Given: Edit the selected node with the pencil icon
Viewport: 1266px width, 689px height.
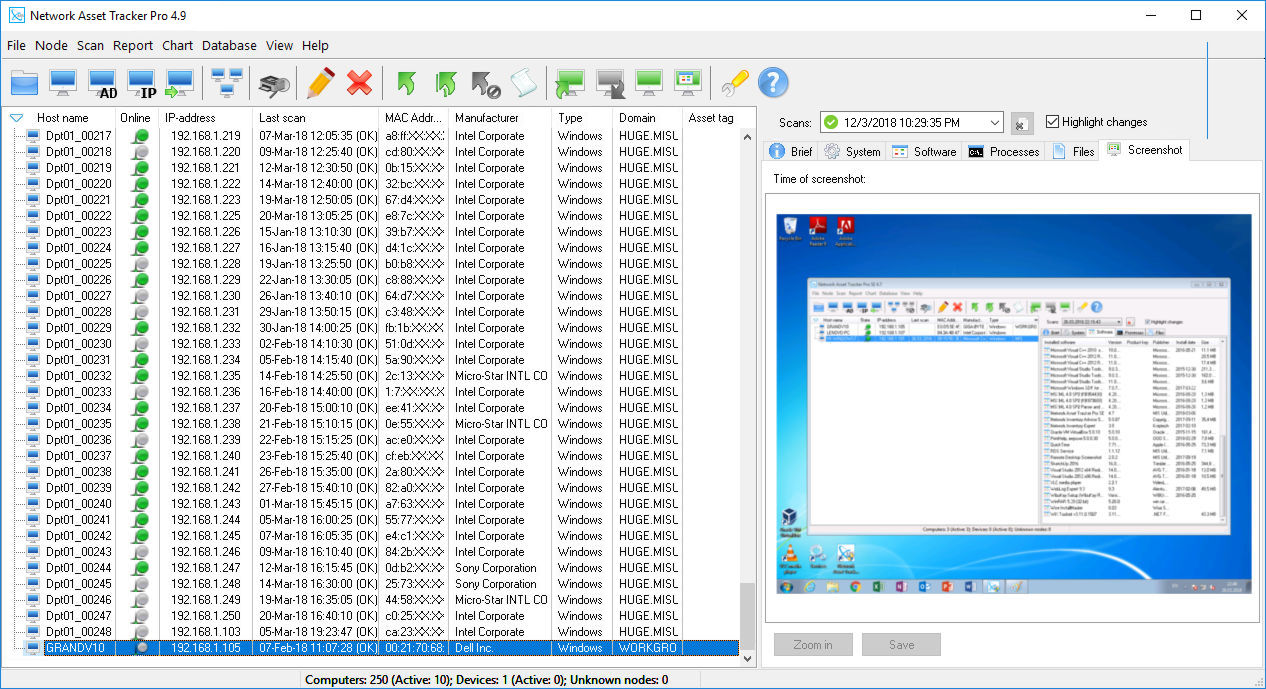Looking at the screenshot, I should click(x=319, y=83).
